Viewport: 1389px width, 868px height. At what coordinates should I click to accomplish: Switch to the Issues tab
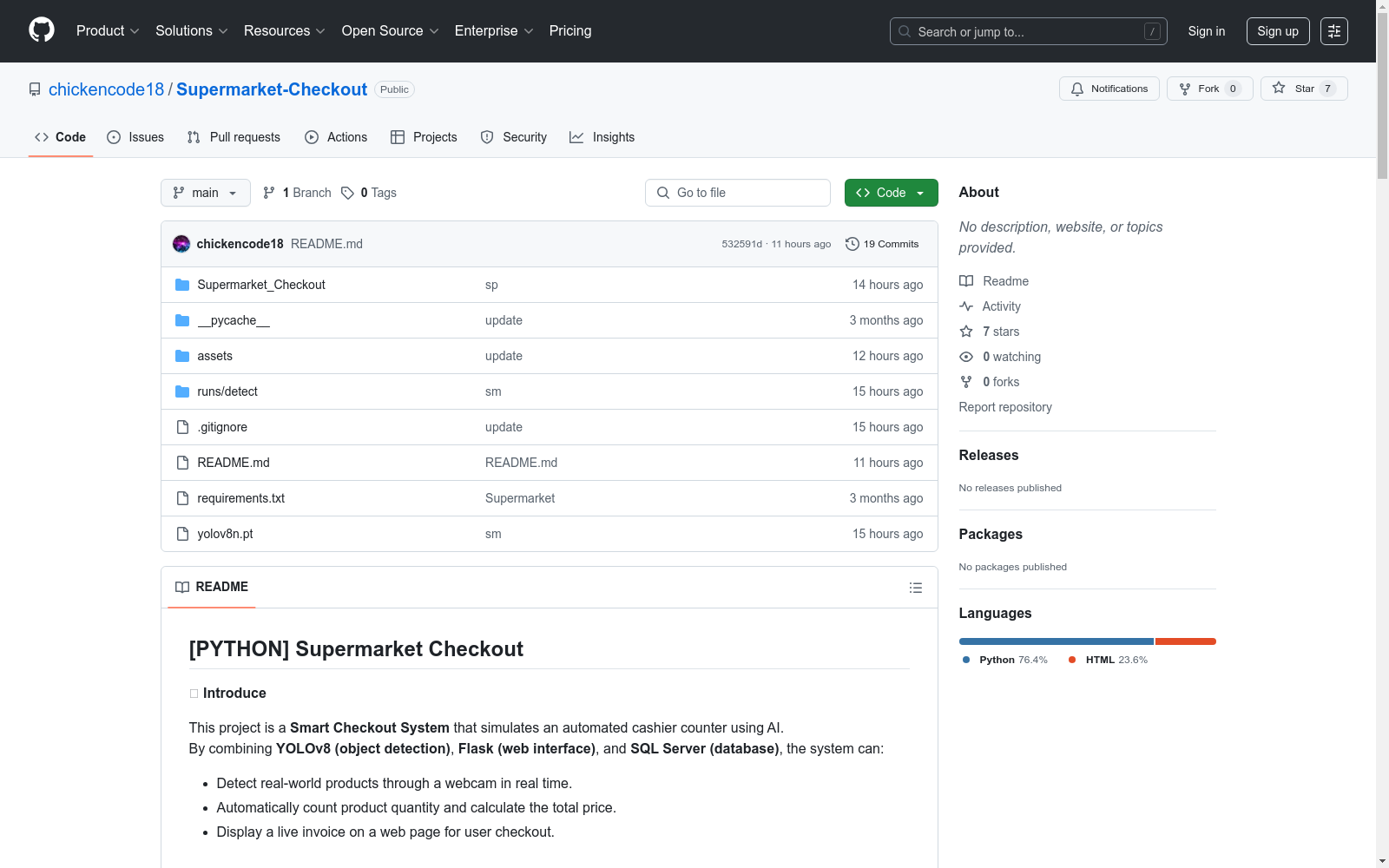[x=135, y=137]
